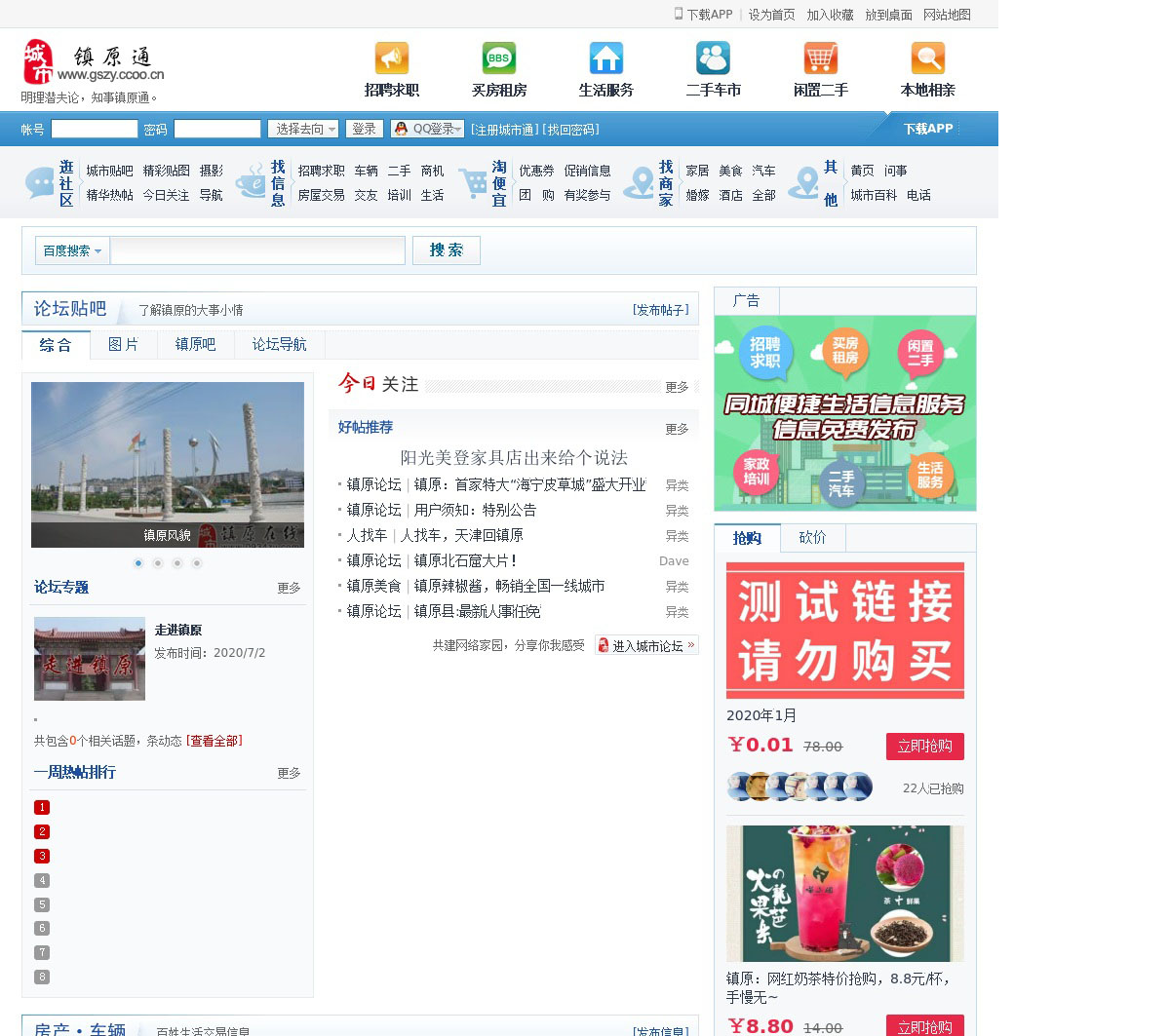Click the 镇原通 site logo
Viewport: 1170px width, 1036px height.
94,62
